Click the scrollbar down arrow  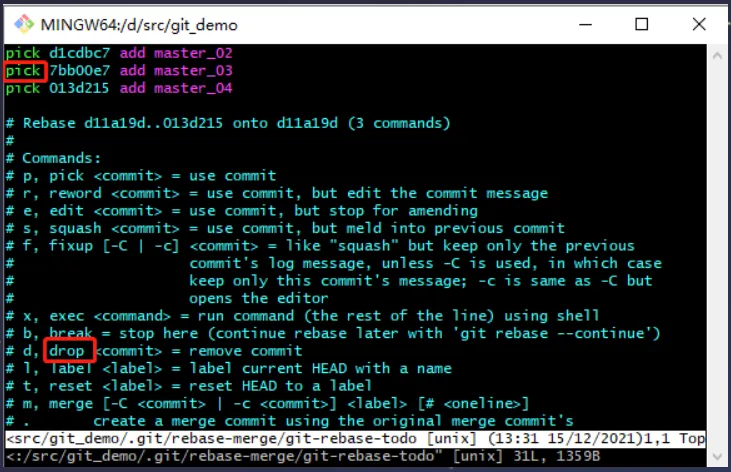[717, 457]
